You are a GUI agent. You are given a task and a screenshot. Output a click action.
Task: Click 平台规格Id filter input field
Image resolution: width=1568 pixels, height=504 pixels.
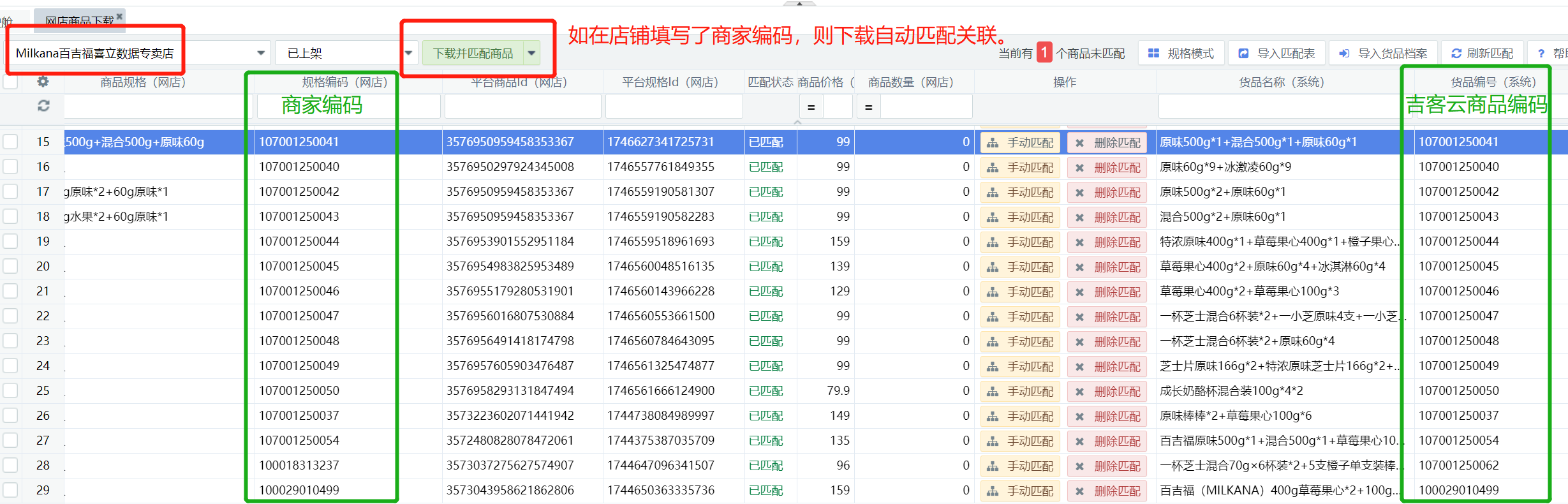[x=674, y=106]
